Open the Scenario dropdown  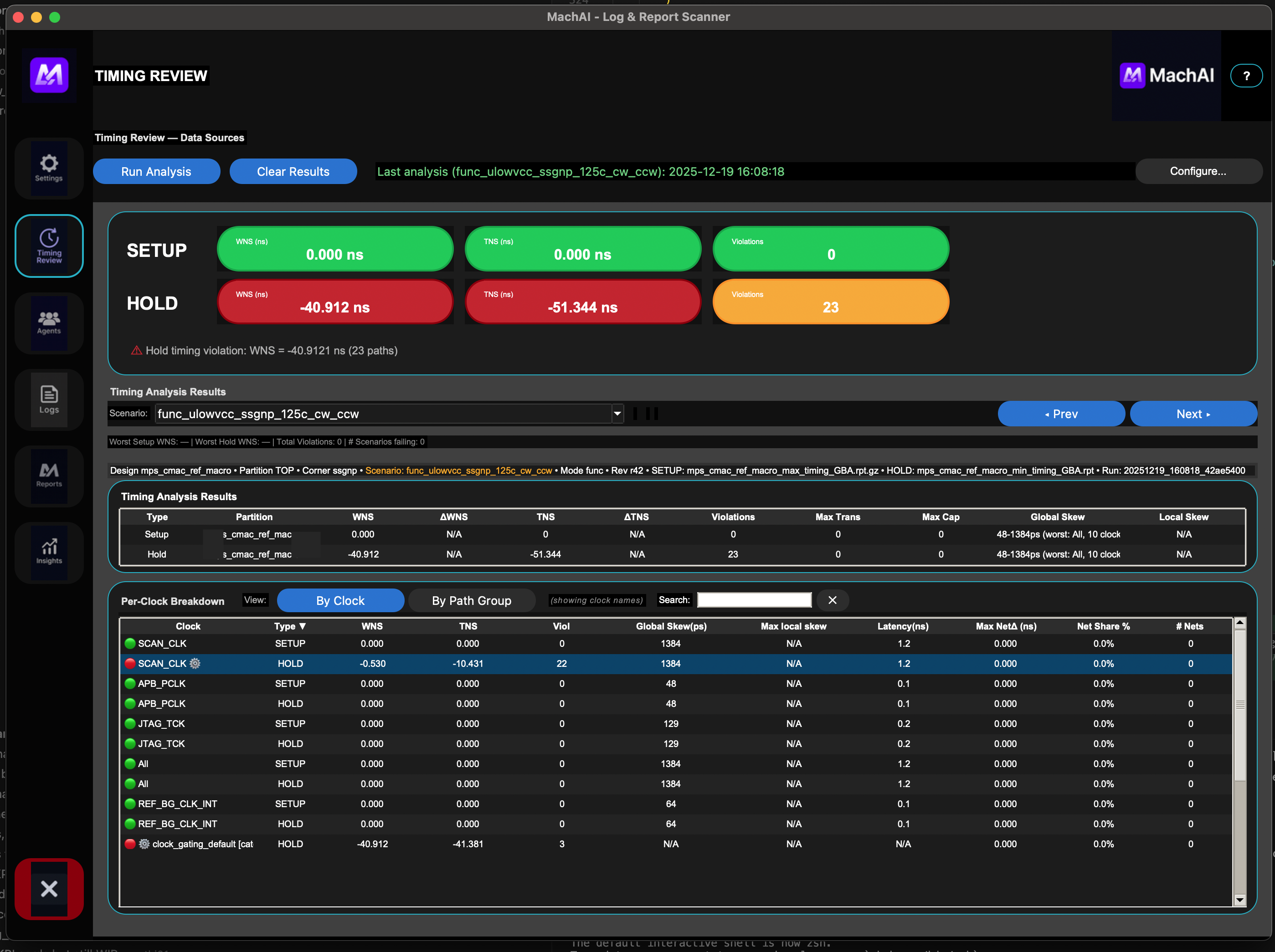pos(617,414)
